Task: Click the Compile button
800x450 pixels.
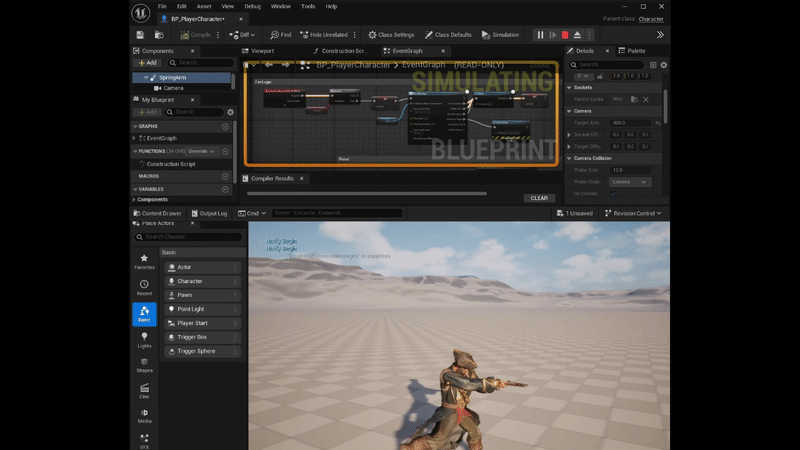Action: [x=195, y=35]
